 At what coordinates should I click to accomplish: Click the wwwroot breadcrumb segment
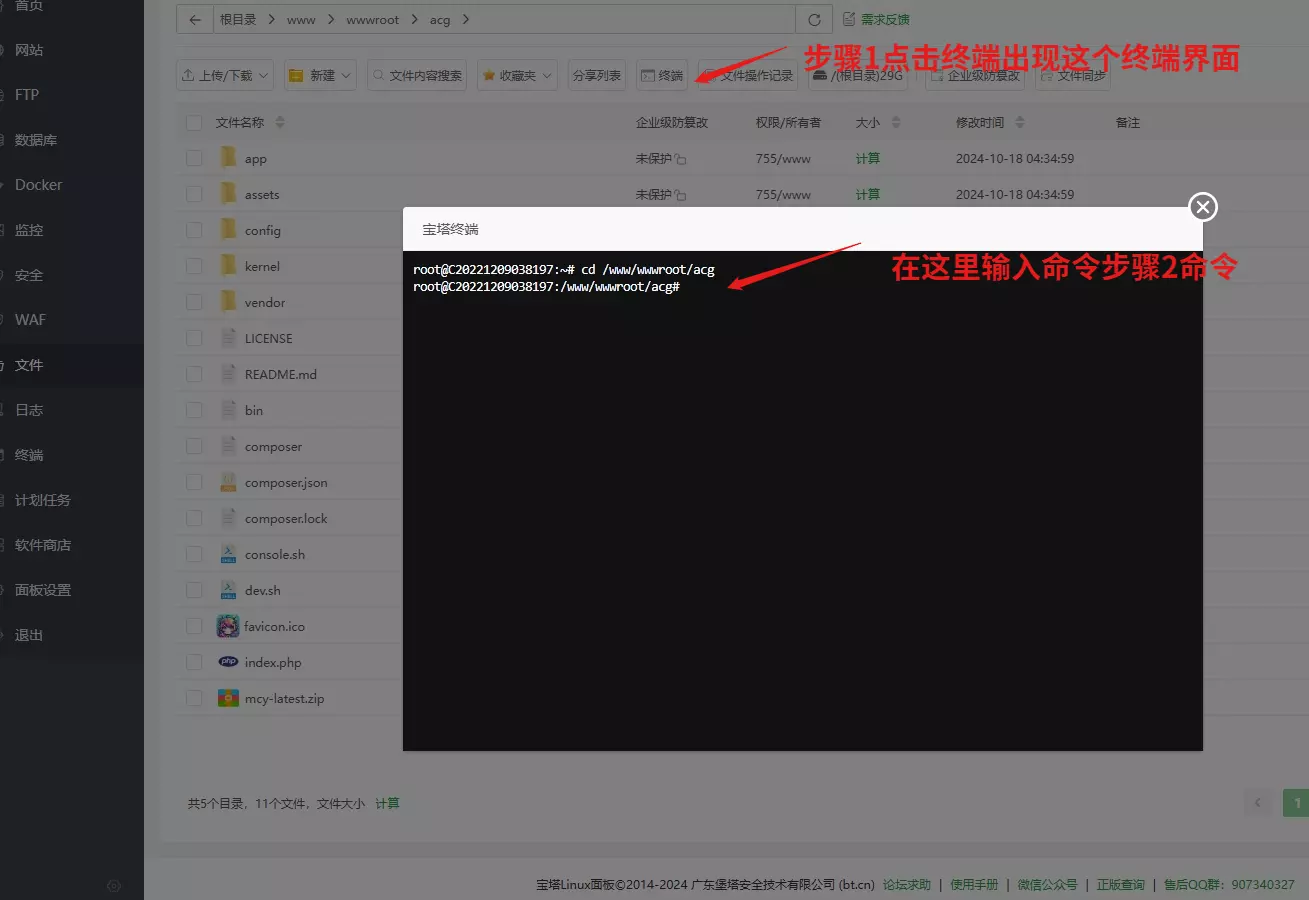click(x=373, y=19)
